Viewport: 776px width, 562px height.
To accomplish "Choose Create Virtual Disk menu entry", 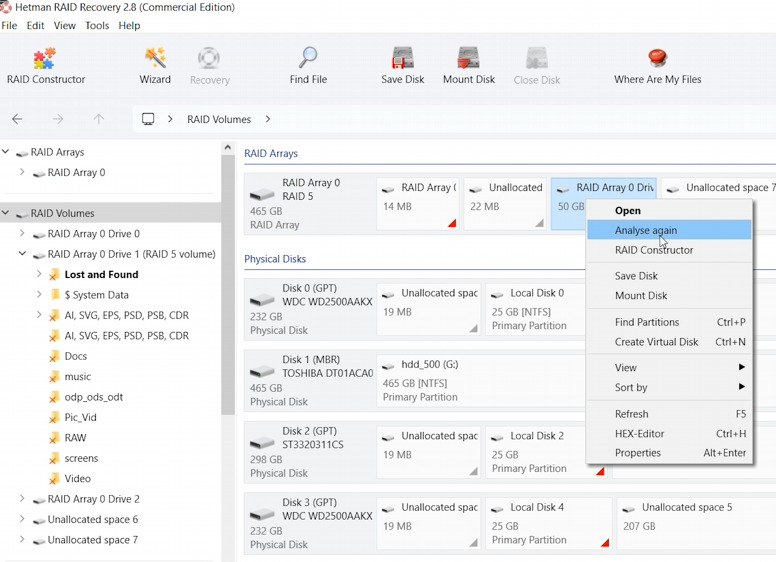I will [x=669, y=342].
